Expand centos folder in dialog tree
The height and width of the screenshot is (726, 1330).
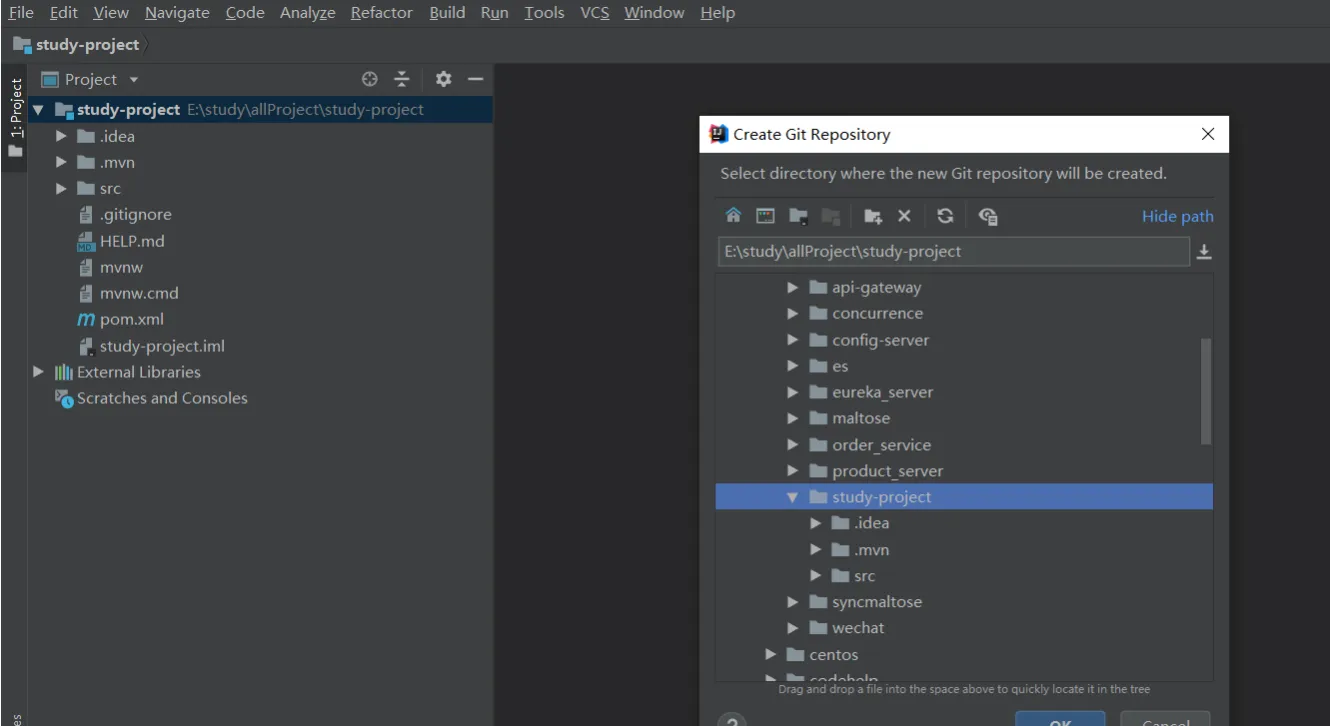(771, 654)
